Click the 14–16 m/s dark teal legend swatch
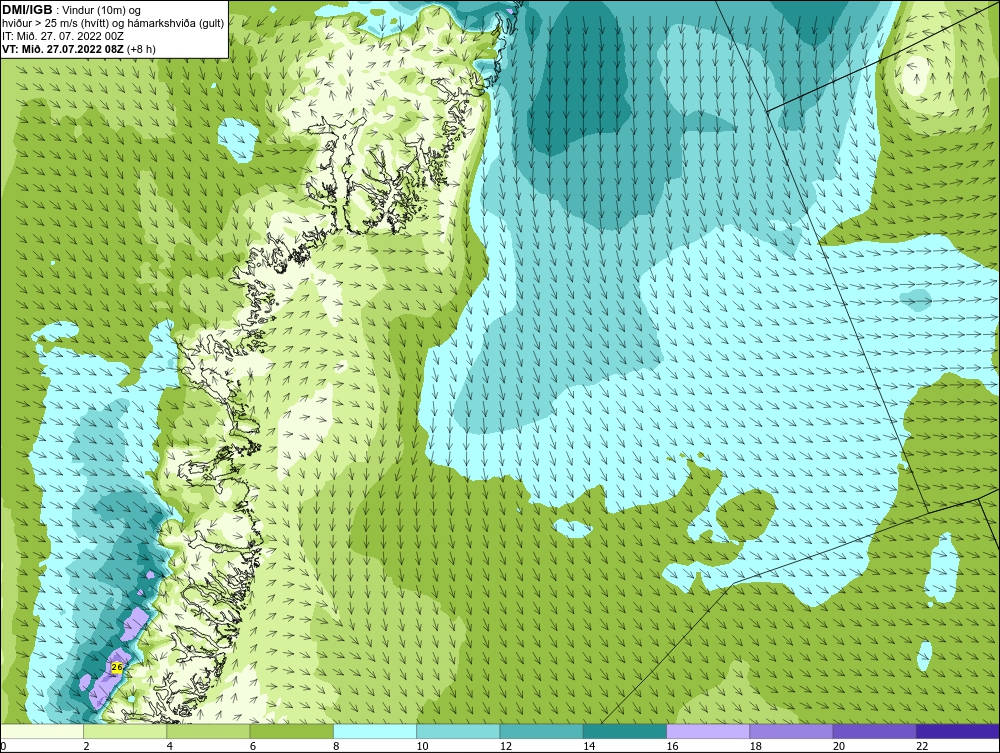 (624, 731)
